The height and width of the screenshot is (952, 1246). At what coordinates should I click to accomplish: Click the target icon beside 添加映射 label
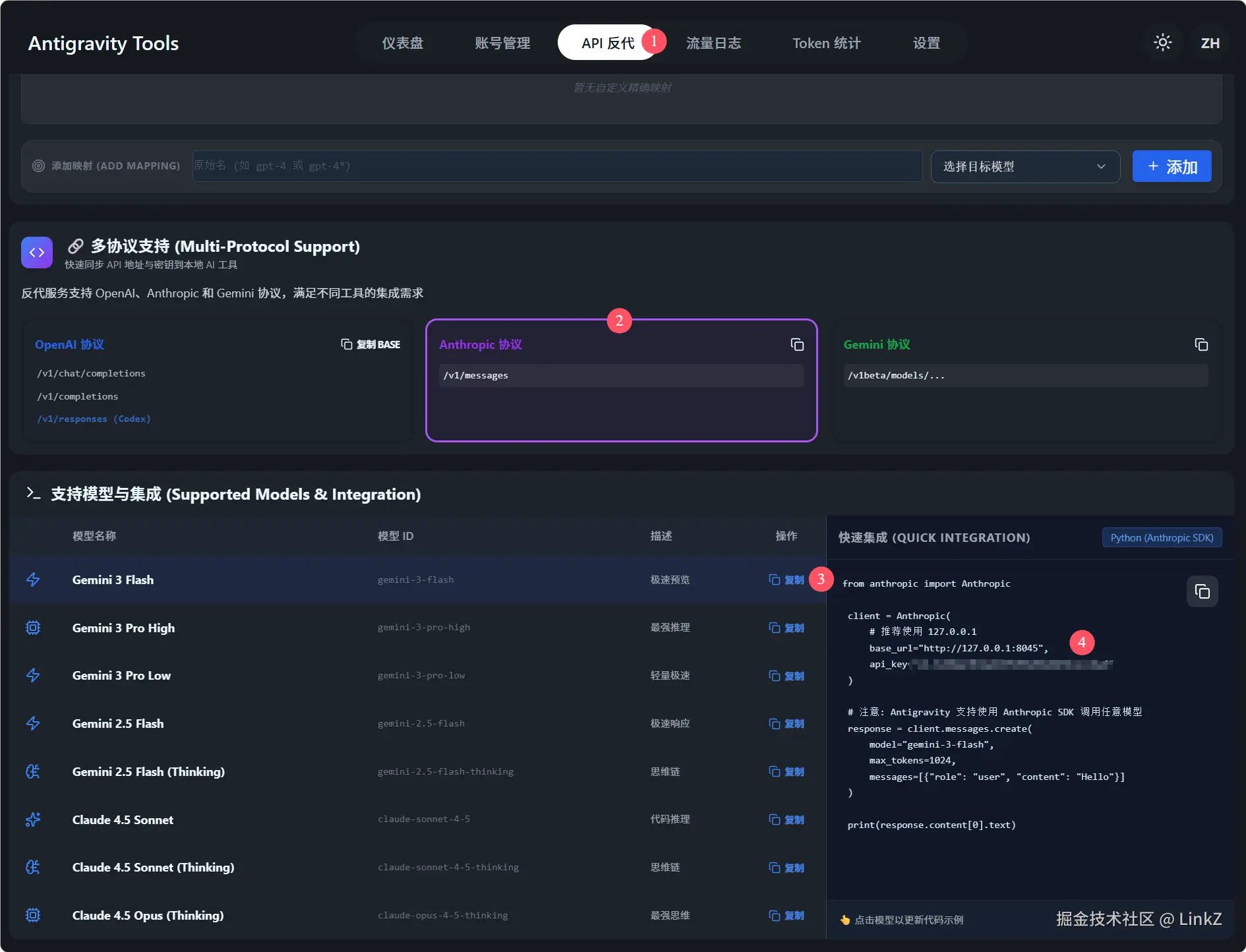tap(39, 165)
